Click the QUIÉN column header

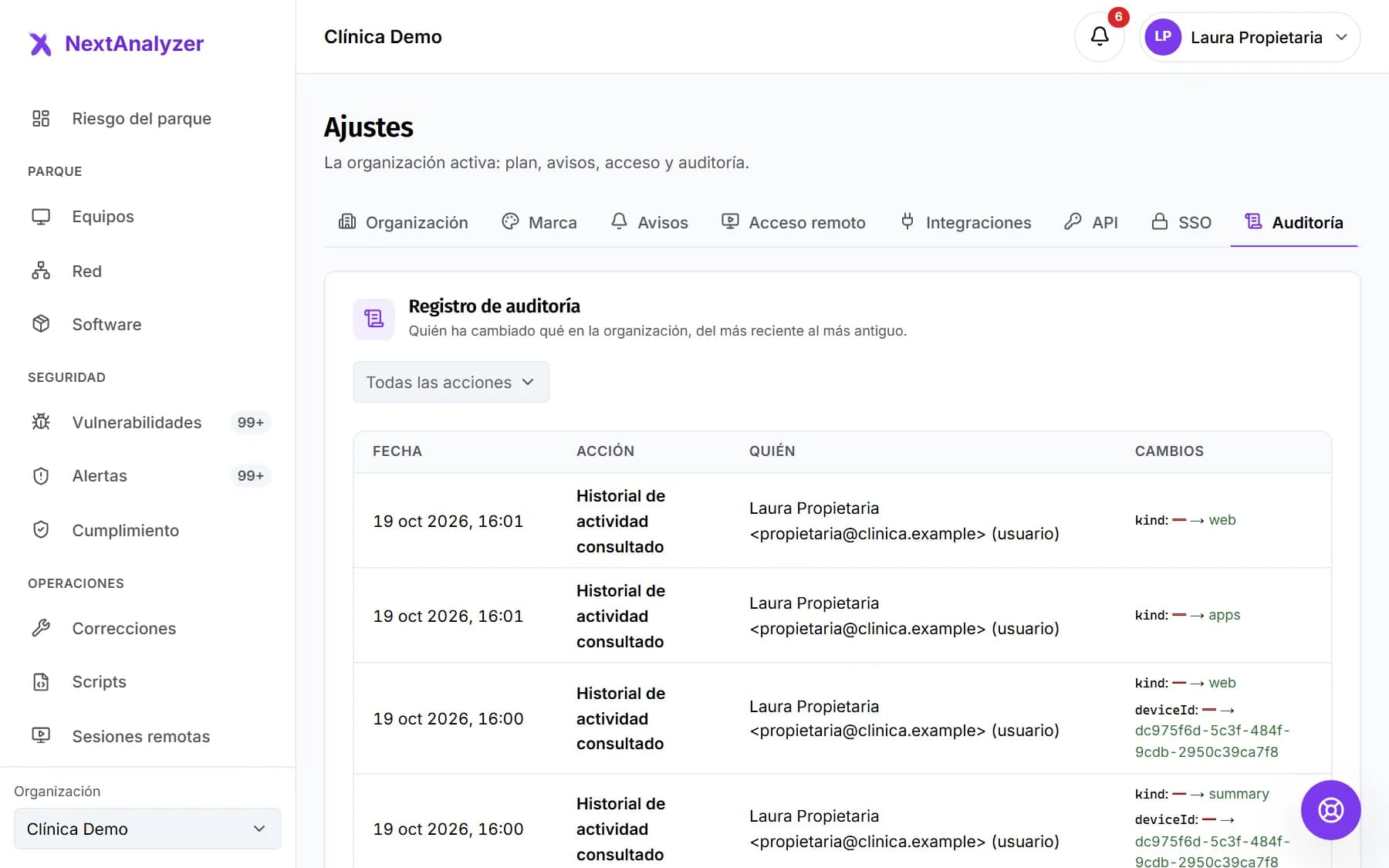(772, 451)
